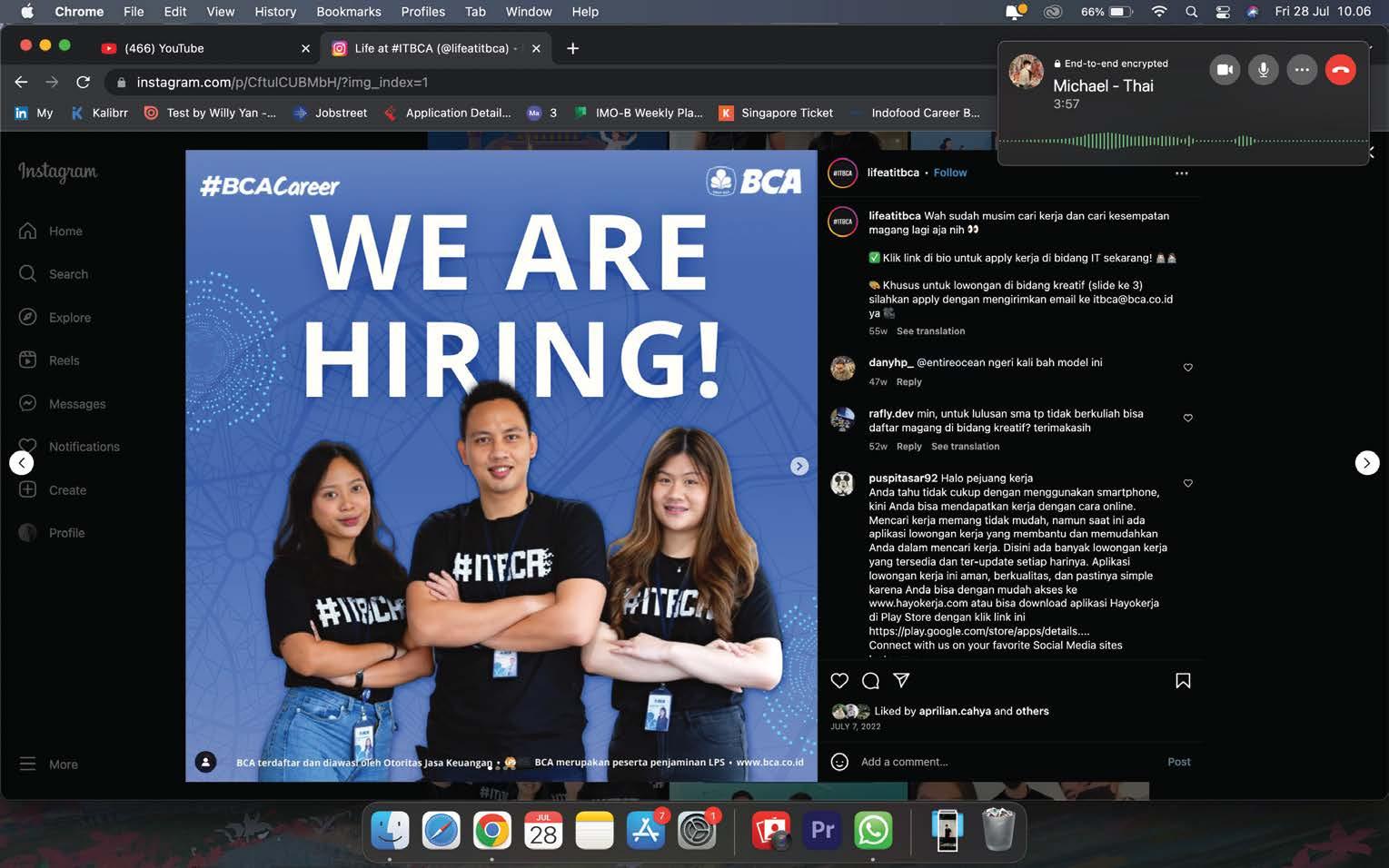Open Wi-Fi status in menu bar
Viewport: 1389px width, 868px height.
(x=1159, y=12)
